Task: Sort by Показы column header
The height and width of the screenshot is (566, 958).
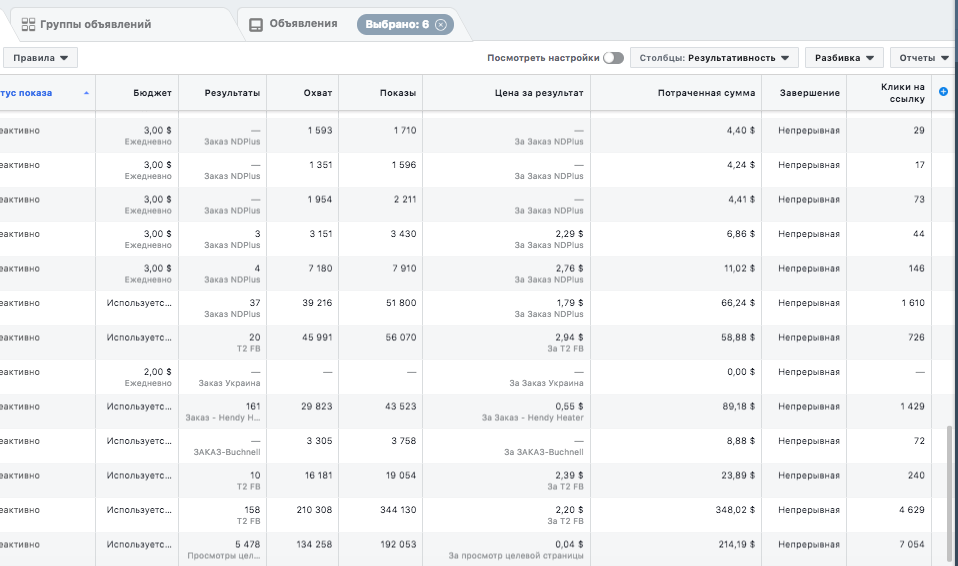Action: tap(398, 93)
